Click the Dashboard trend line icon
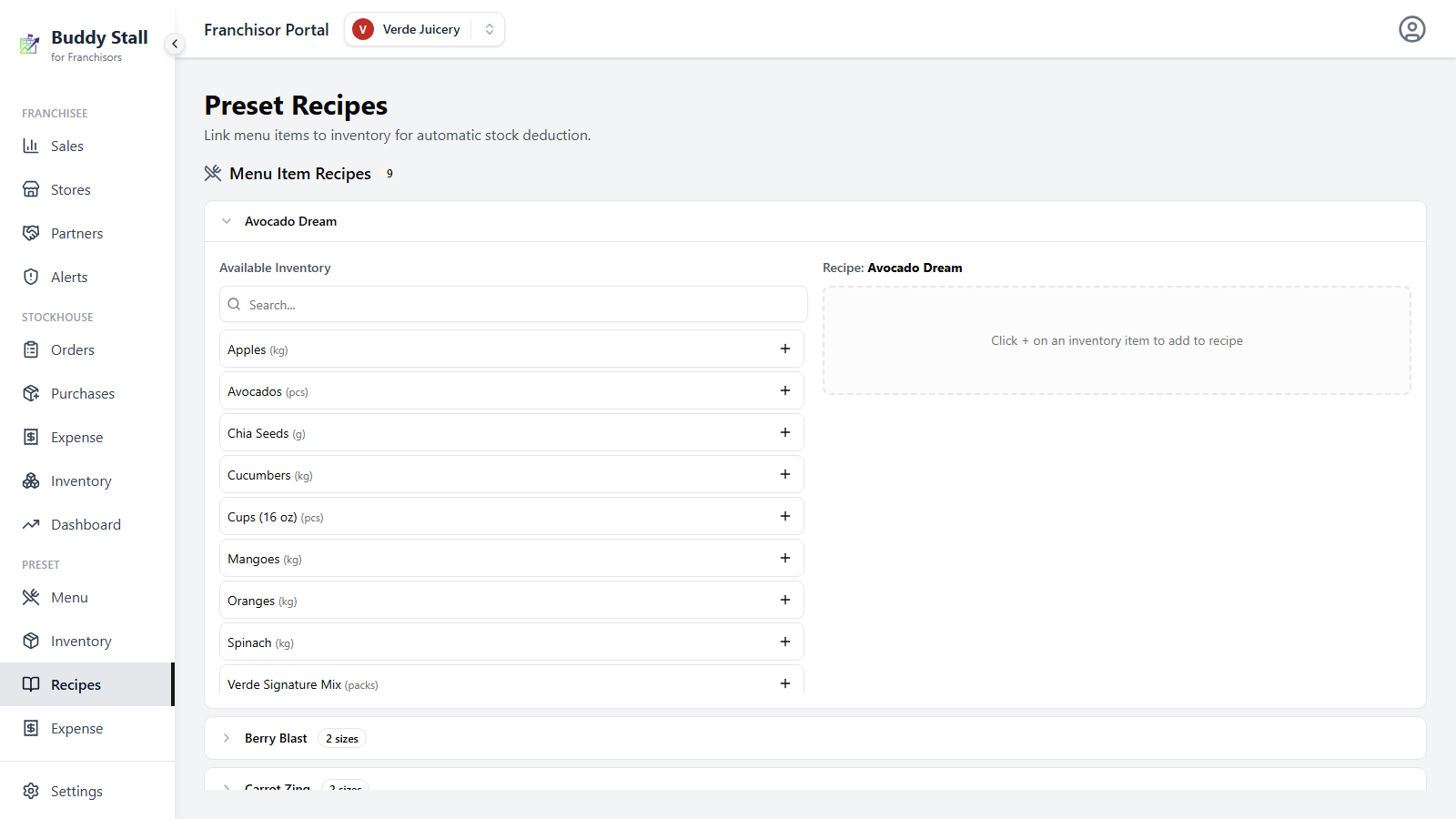 click(x=31, y=524)
